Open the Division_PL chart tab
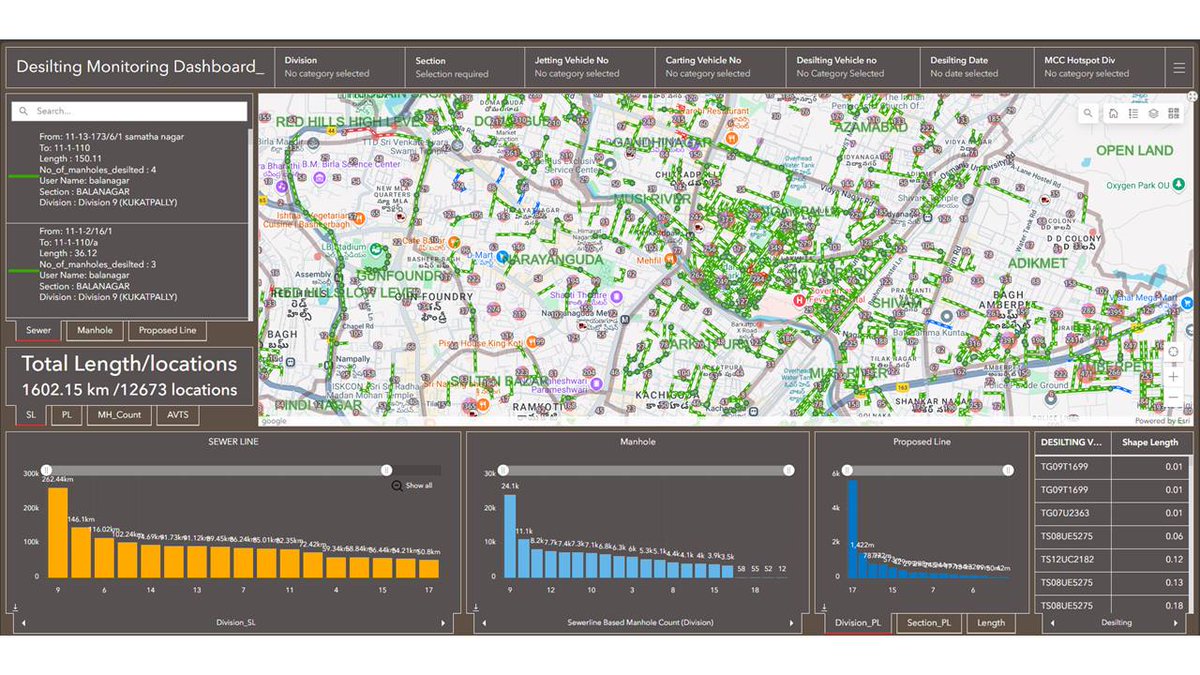1200x675 pixels. point(859,623)
